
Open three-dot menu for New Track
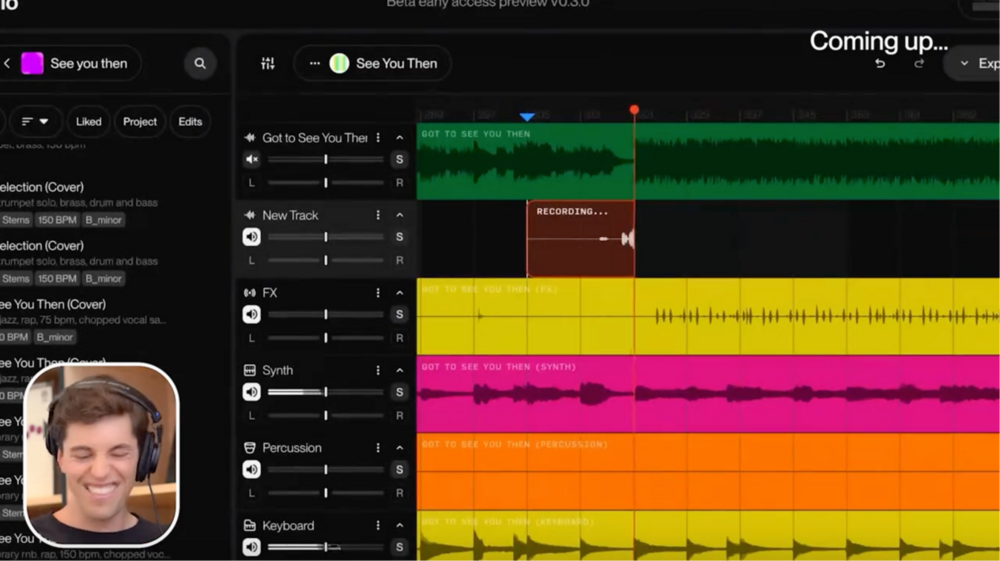point(378,215)
